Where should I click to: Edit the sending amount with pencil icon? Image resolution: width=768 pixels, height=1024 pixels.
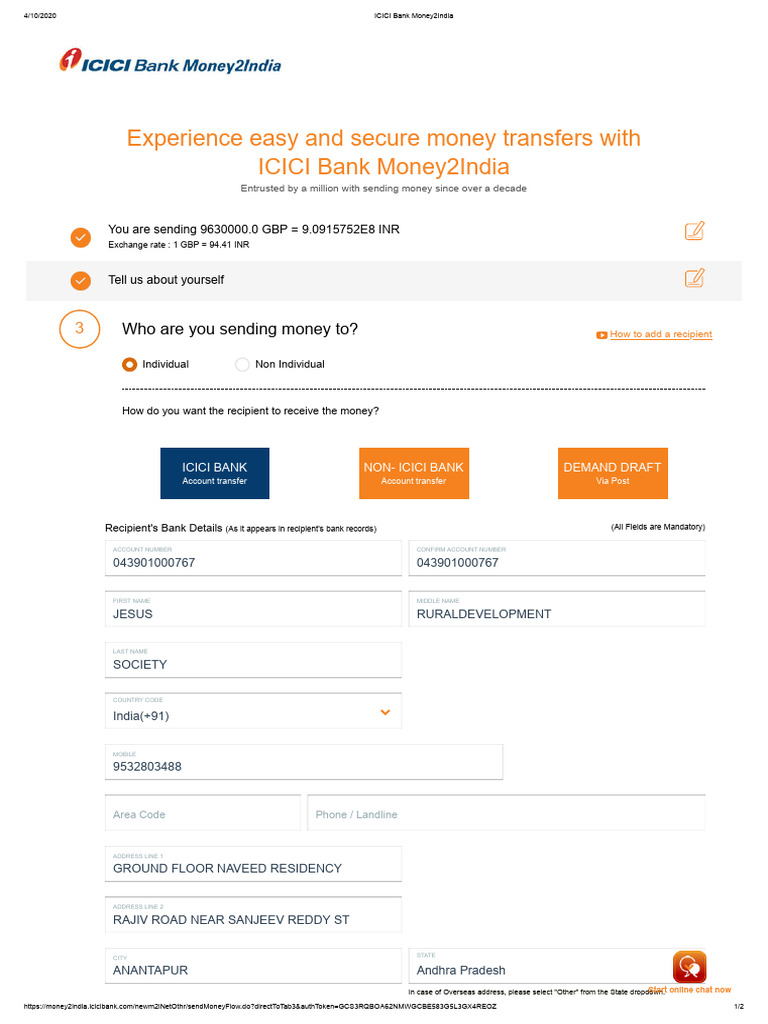click(x=694, y=231)
